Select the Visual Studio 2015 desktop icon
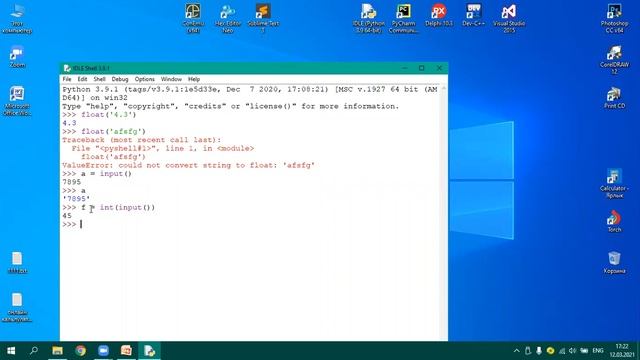 tap(509, 19)
